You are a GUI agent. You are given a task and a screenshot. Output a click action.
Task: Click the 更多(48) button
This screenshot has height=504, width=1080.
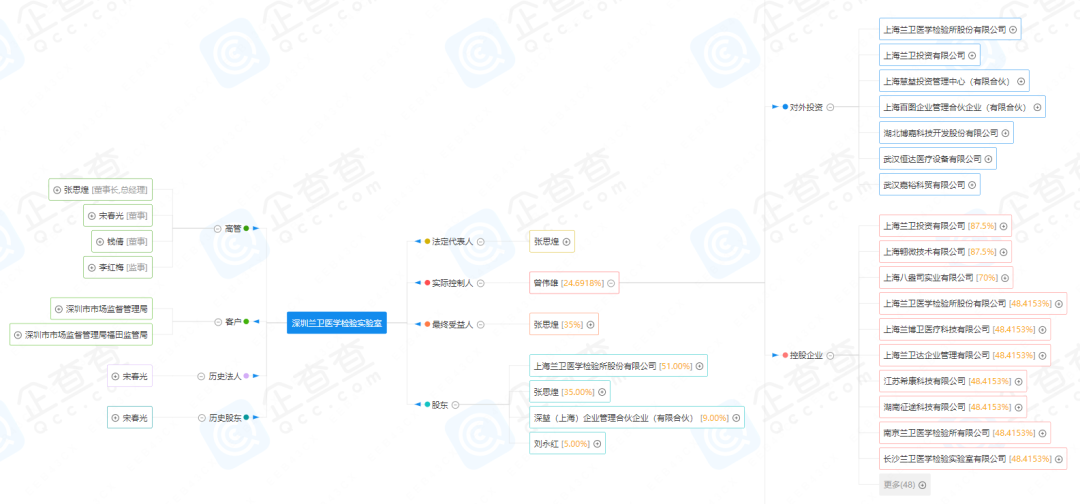(904, 485)
